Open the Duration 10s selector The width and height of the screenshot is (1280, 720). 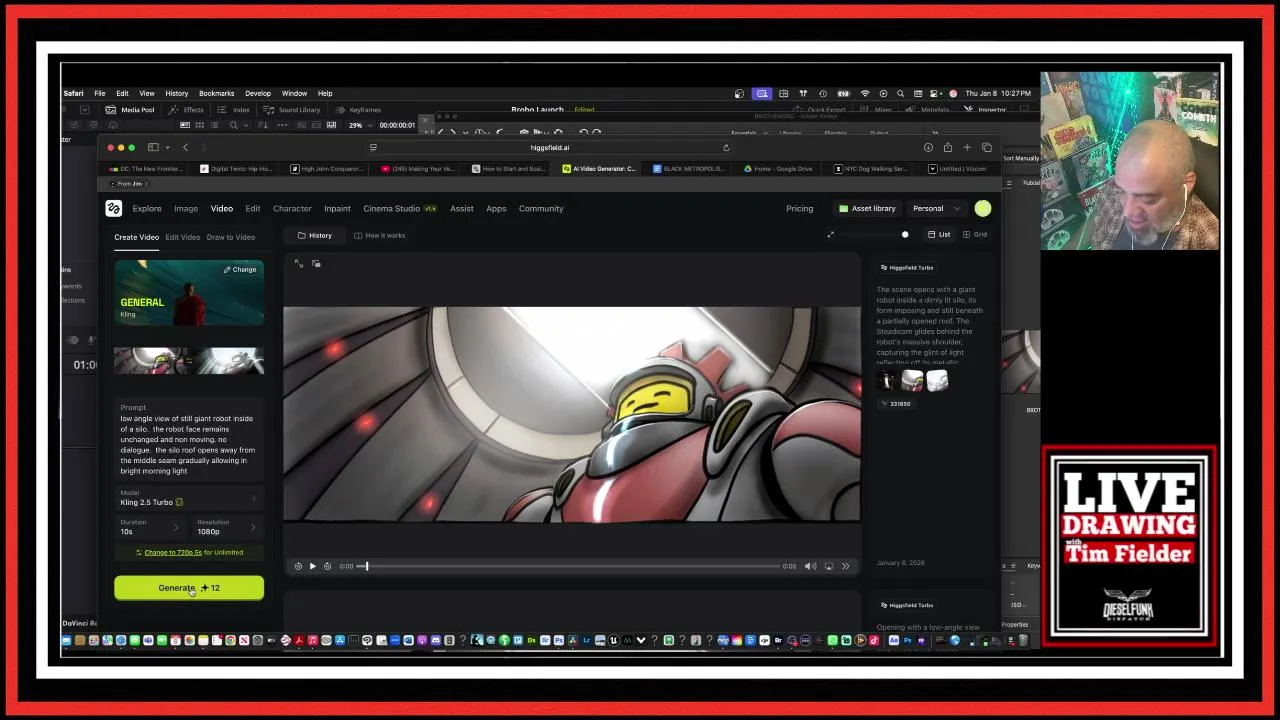151,527
